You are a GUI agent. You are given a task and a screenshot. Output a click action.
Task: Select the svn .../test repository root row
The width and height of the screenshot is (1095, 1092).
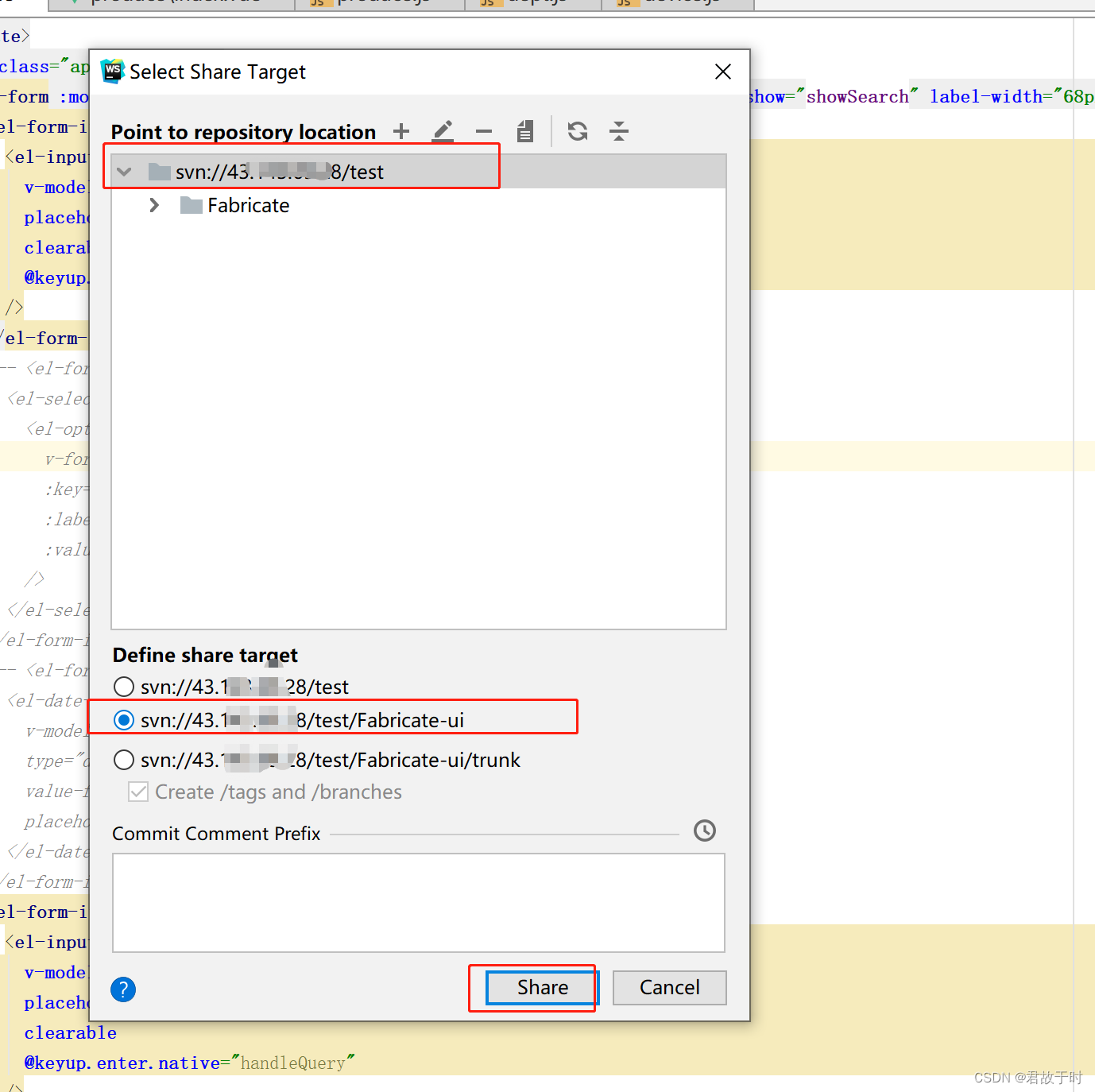click(419, 172)
